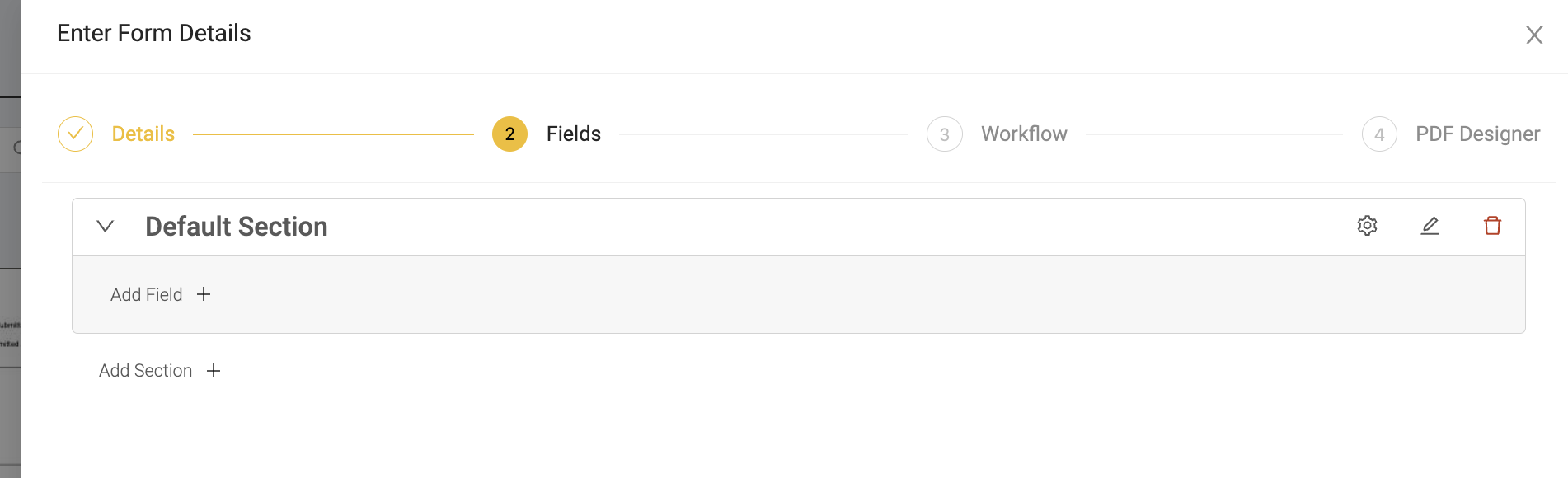The height and width of the screenshot is (478, 1568).
Task: Switch to the PDF Designer step label
Action: (x=1478, y=134)
